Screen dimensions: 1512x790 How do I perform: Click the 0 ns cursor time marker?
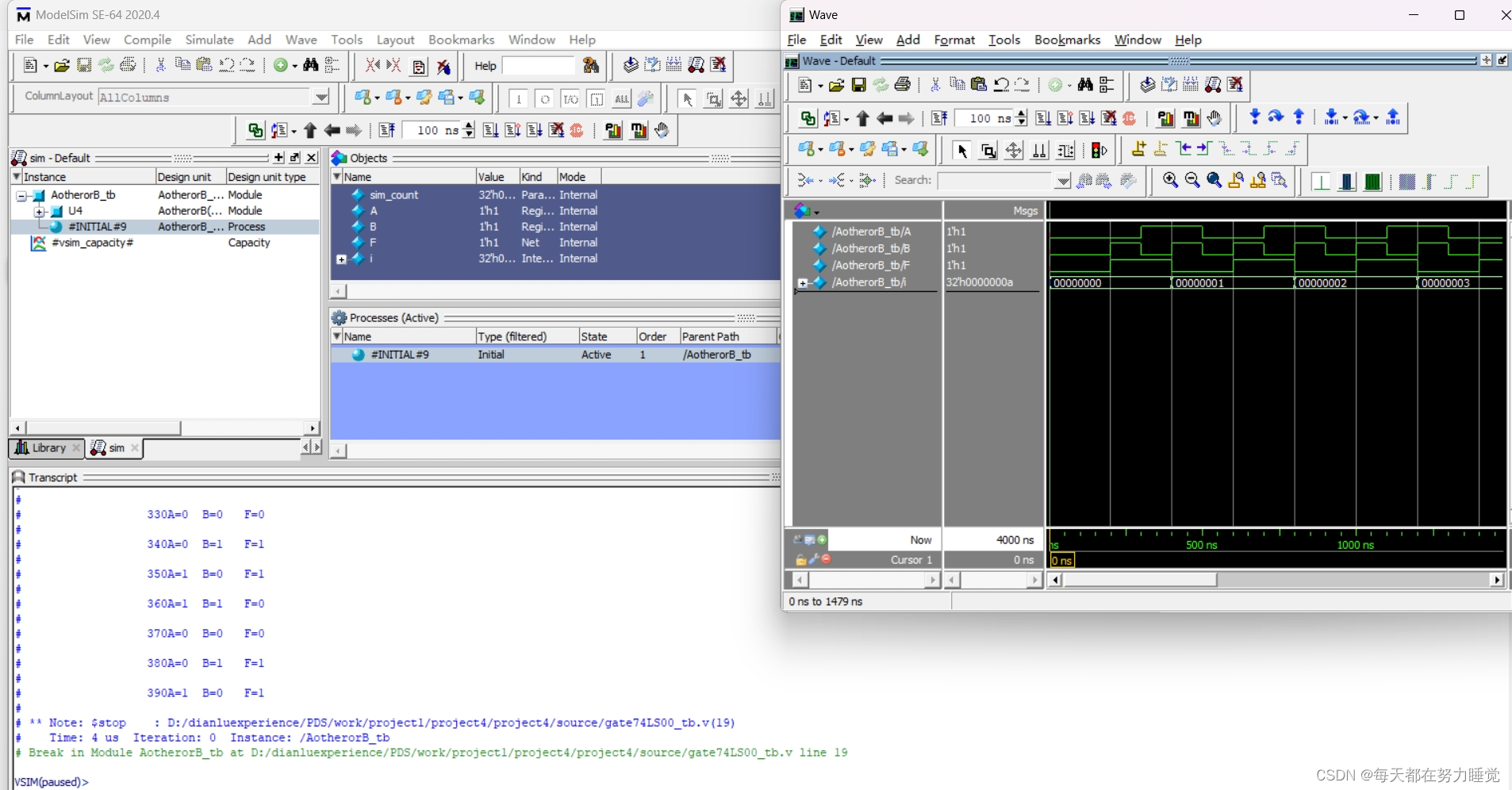[1061, 561]
